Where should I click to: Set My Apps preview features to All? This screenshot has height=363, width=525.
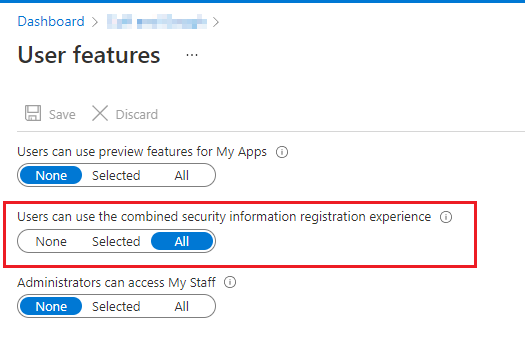[x=181, y=175]
